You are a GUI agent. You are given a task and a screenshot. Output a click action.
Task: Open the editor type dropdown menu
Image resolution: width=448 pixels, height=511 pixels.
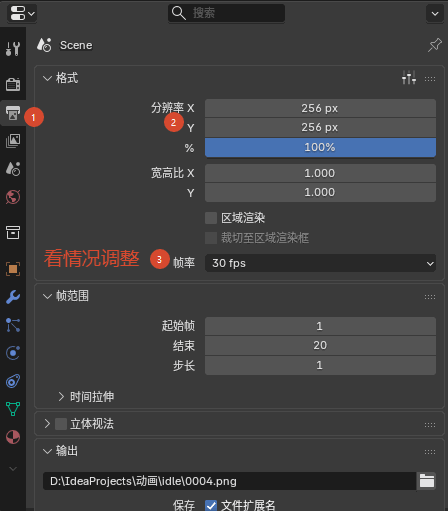pyautogui.click(x=22, y=13)
